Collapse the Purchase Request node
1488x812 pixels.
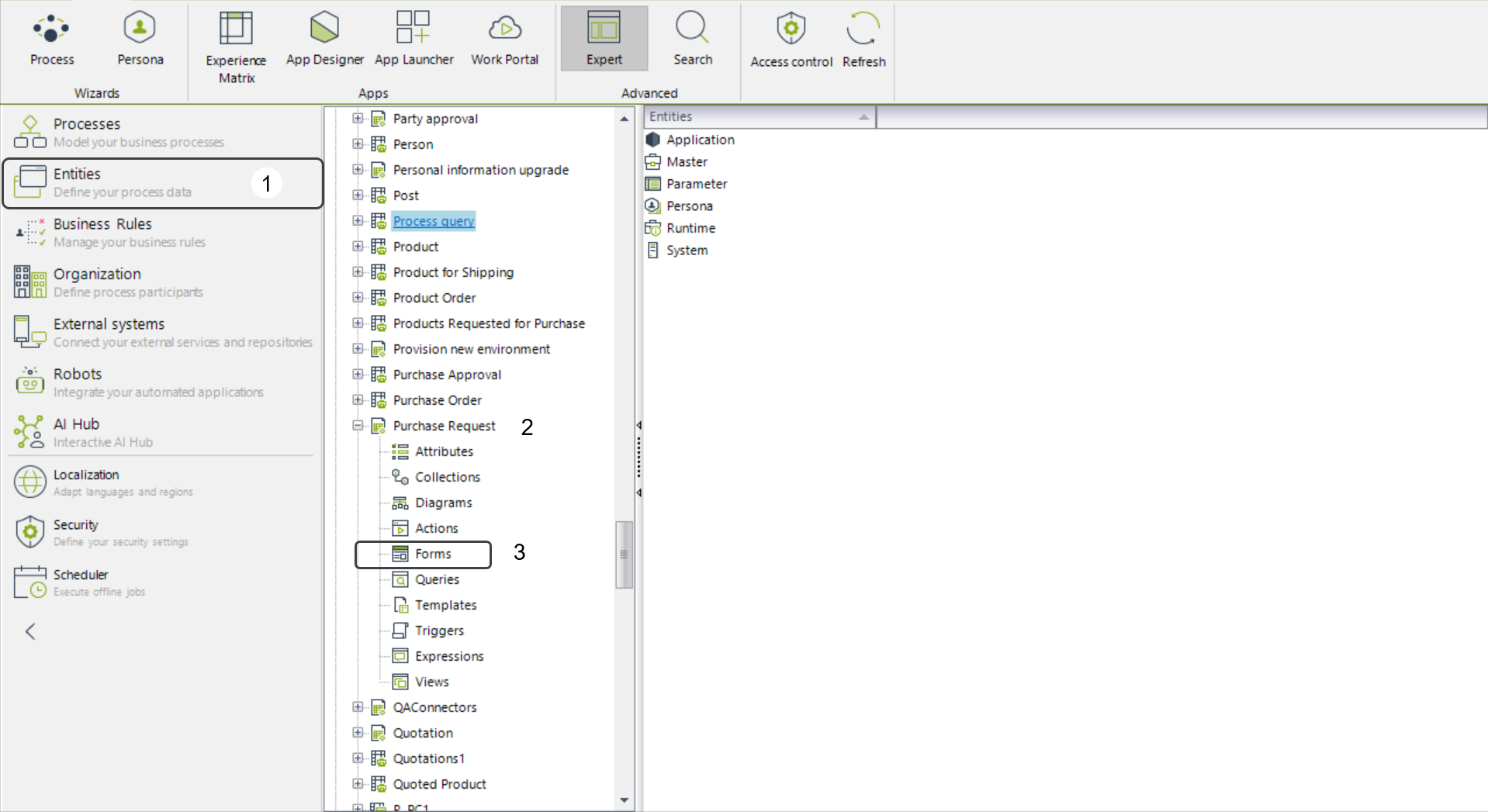click(358, 426)
